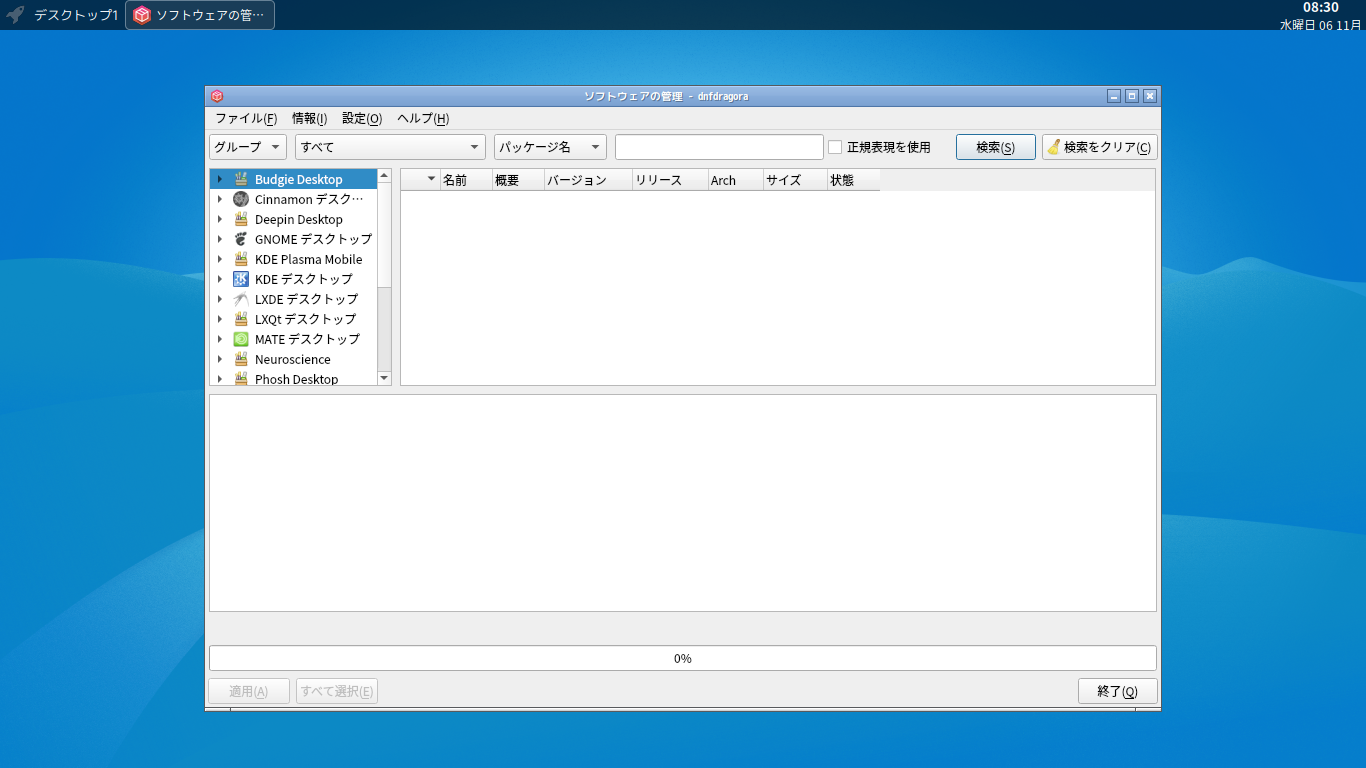
Task: Click the 概要 column header
Action: (x=518, y=180)
